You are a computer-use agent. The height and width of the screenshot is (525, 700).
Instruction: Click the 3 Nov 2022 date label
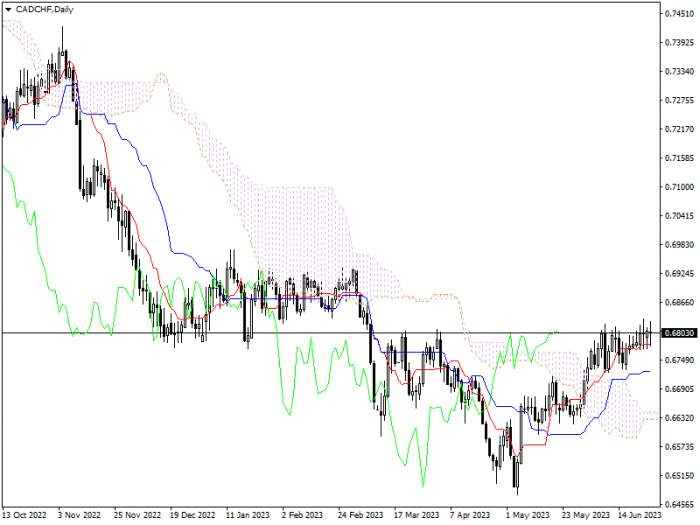pos(80,515)
